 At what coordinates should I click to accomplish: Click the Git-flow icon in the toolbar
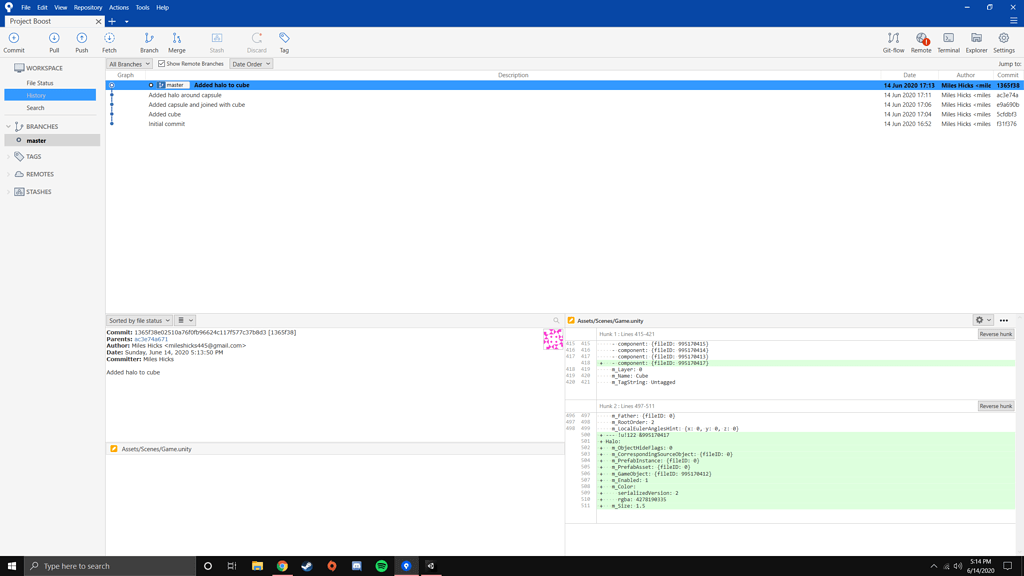[895, 40]
